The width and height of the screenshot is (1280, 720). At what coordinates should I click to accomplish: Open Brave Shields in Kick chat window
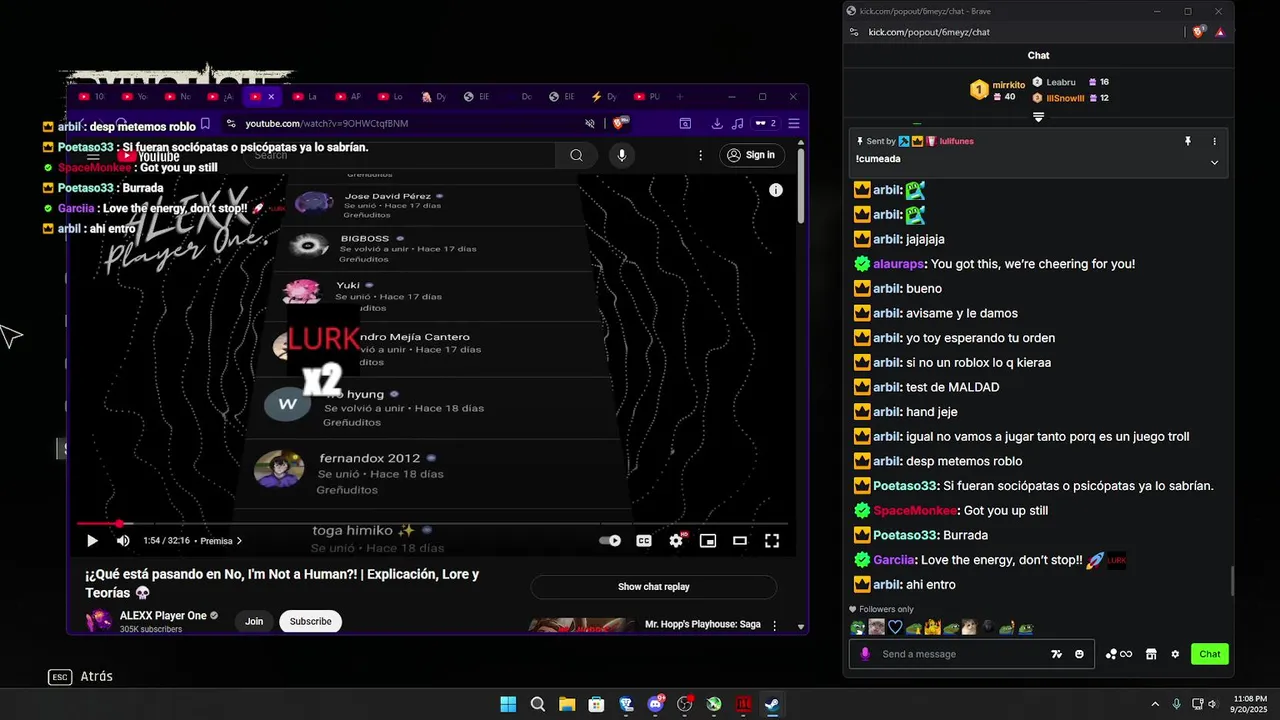coord(1199,32)
